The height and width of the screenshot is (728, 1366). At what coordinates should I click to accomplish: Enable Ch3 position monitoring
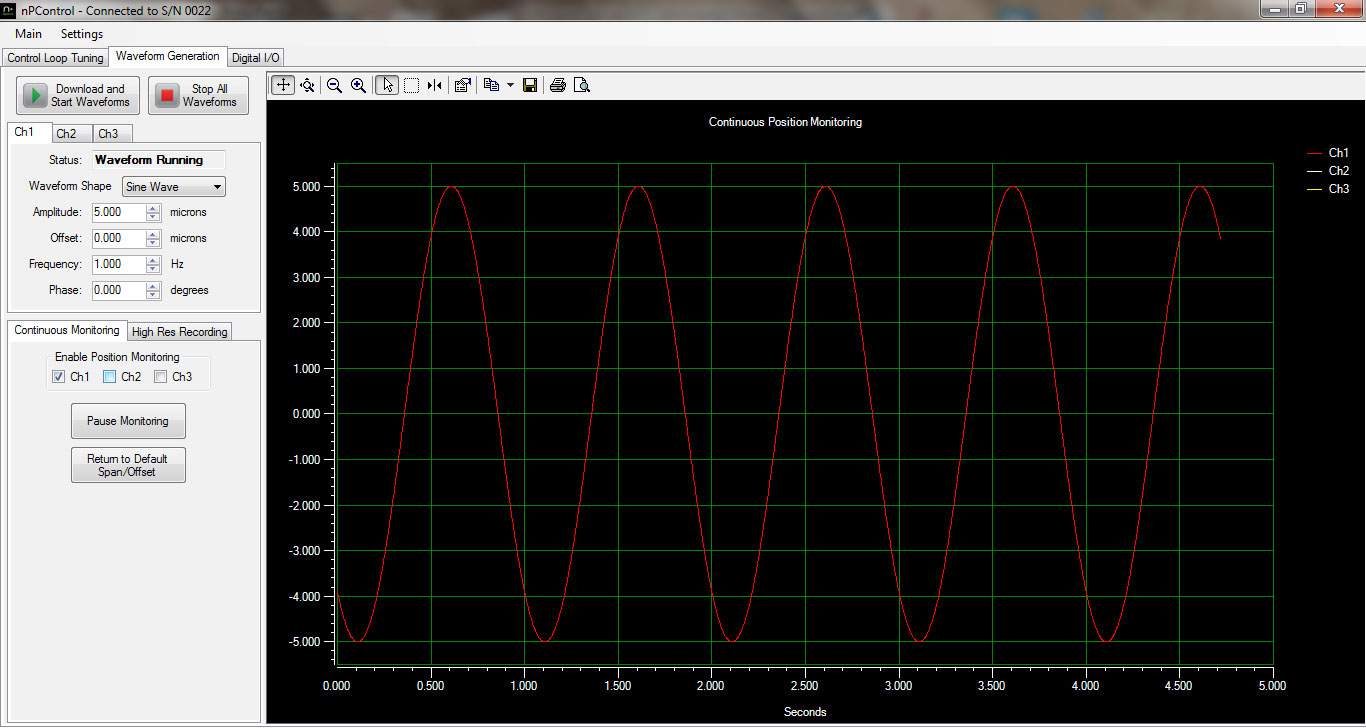[160, 376]
